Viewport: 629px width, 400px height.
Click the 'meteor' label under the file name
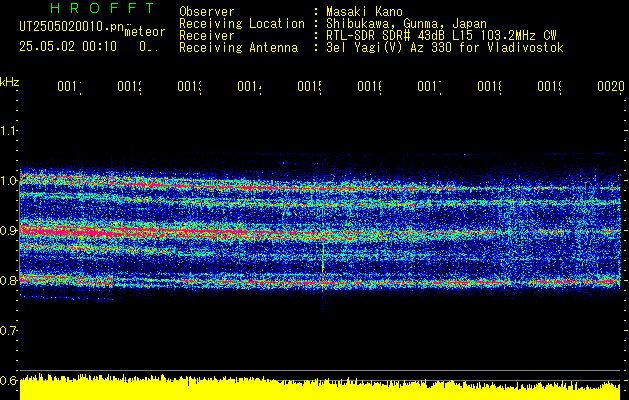(144, 32)
